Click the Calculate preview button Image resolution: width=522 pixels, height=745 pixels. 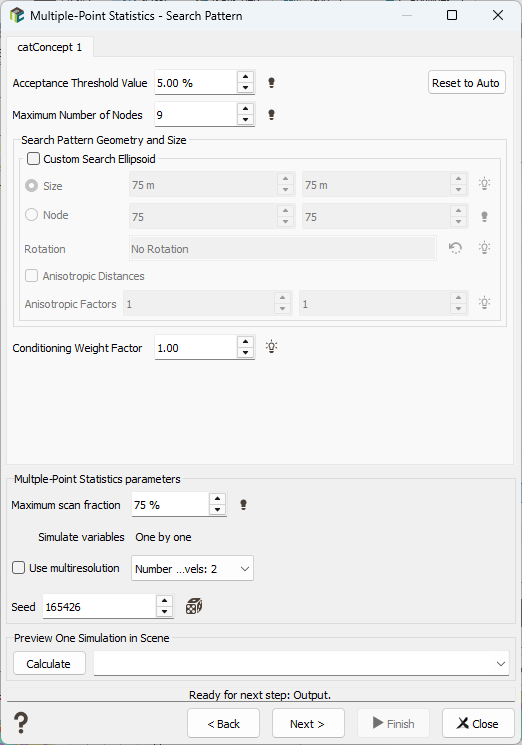[49, 663]
